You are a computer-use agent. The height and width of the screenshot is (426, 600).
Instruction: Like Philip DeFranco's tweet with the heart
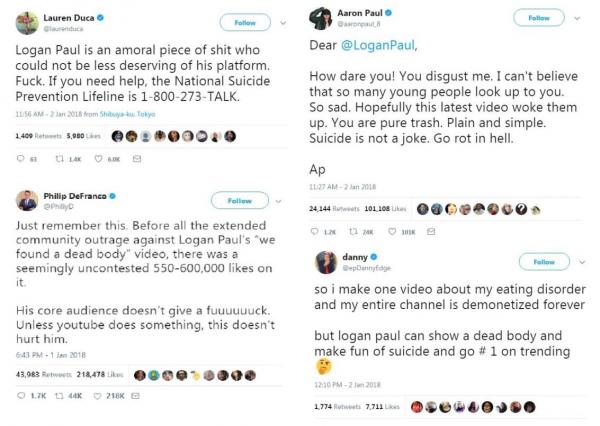tap(98, 395)
